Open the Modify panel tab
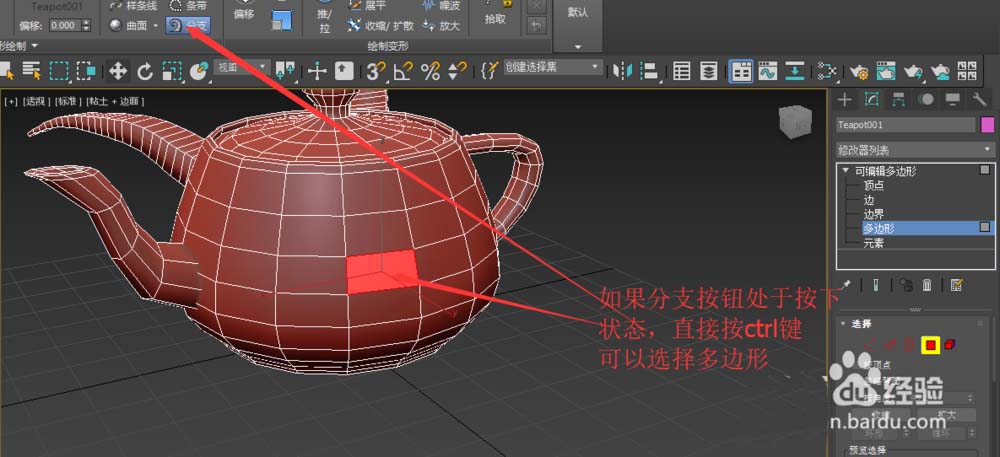1000x457 pixels. pyautogui.click(x=871, y=99)
